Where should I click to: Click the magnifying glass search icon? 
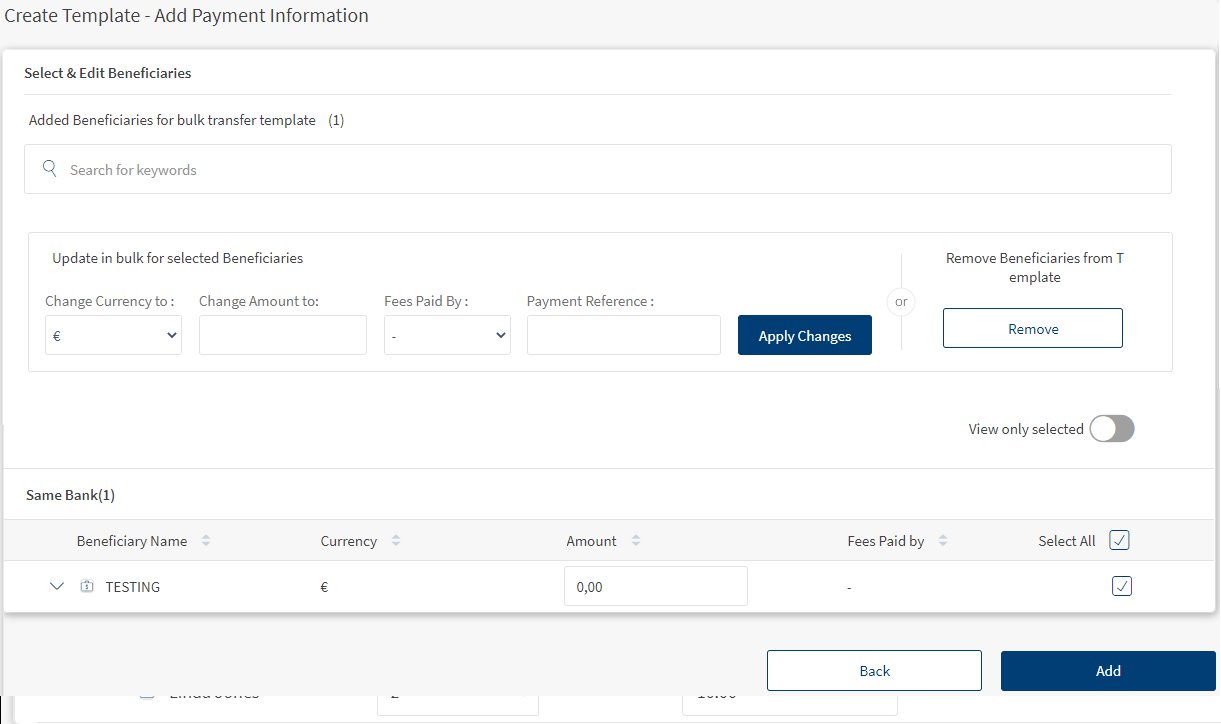click(50, 169)
